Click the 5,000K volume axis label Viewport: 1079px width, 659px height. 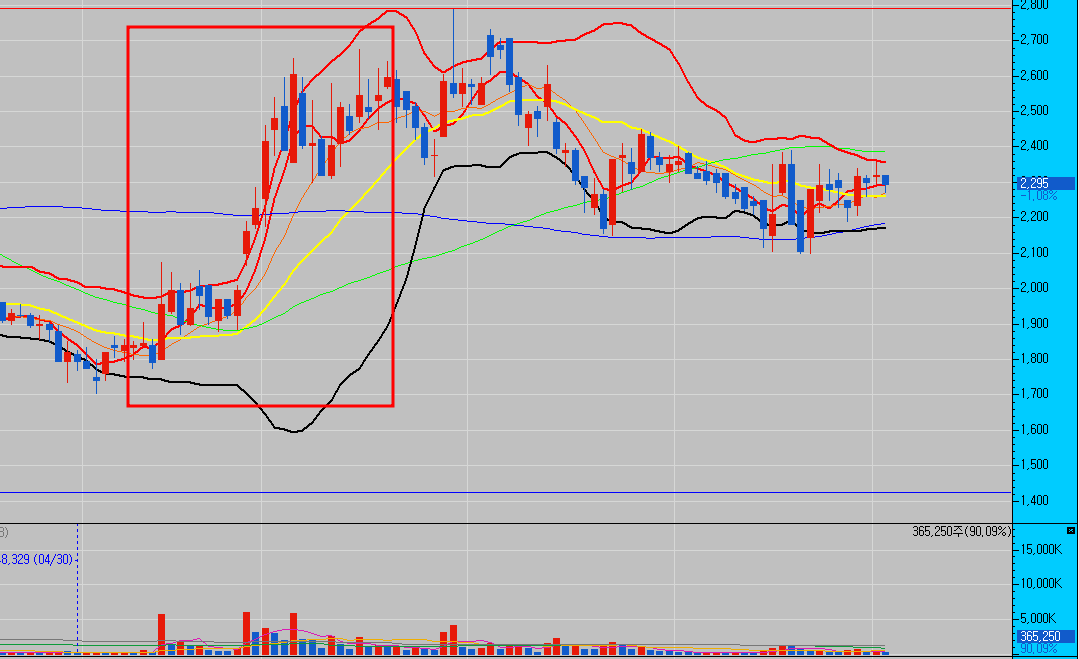tap(1038, 618)
